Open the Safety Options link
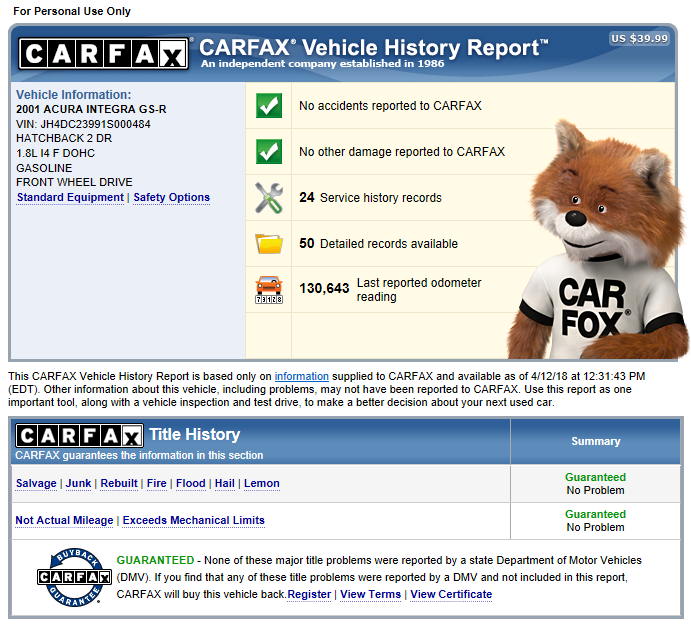 point(171,197)
